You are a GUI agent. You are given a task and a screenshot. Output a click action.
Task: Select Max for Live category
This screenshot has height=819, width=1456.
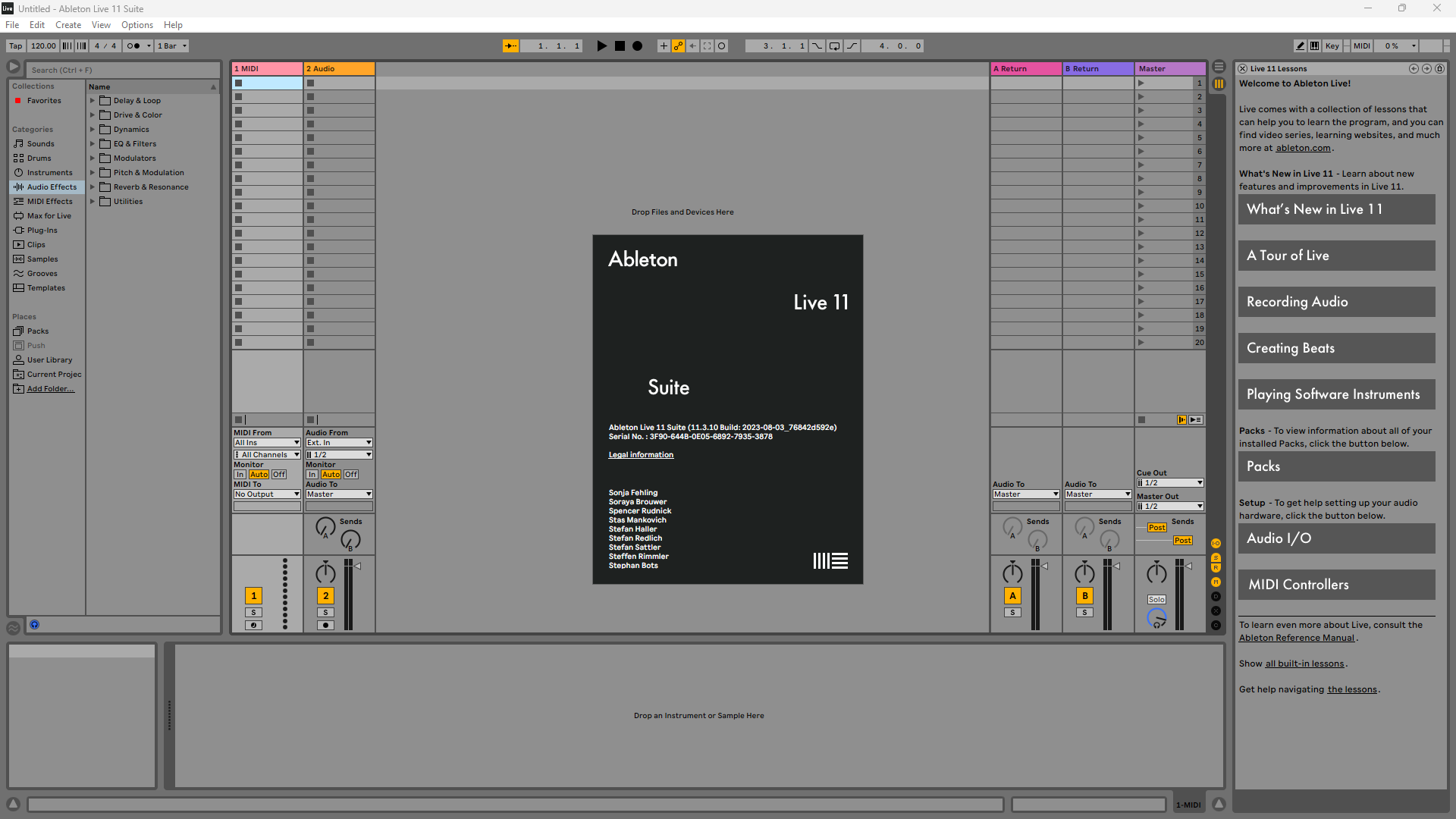tap(49, 215)
